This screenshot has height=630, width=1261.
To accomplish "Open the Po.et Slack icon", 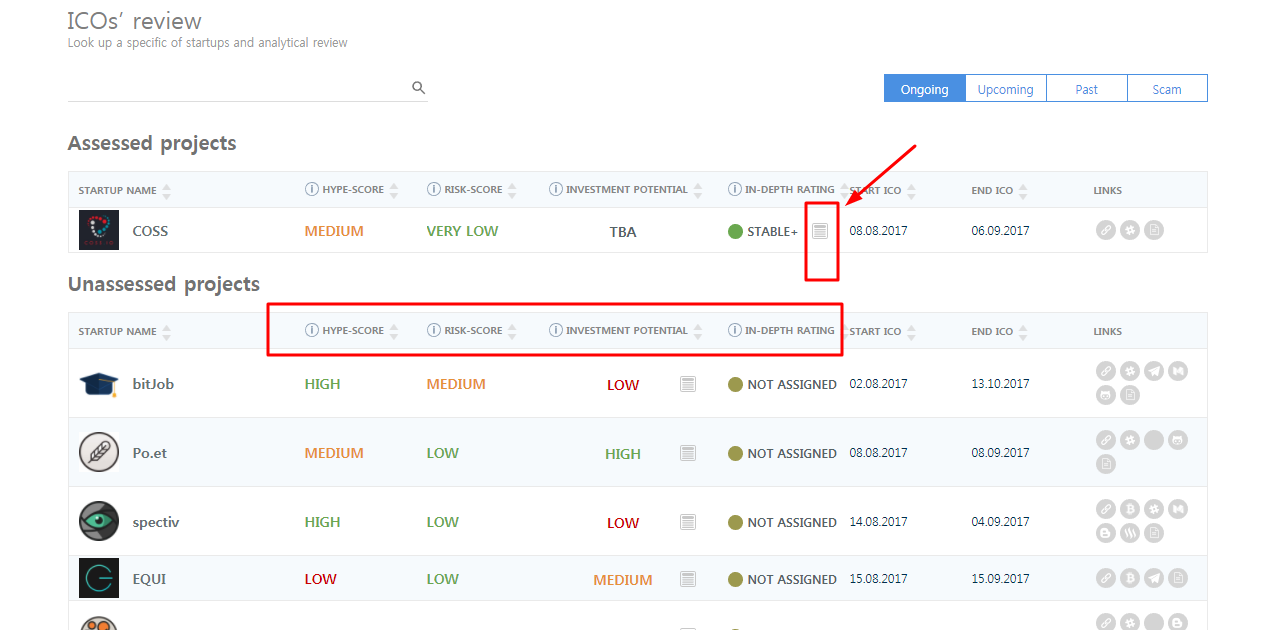I will click(x=1130, y=440).
